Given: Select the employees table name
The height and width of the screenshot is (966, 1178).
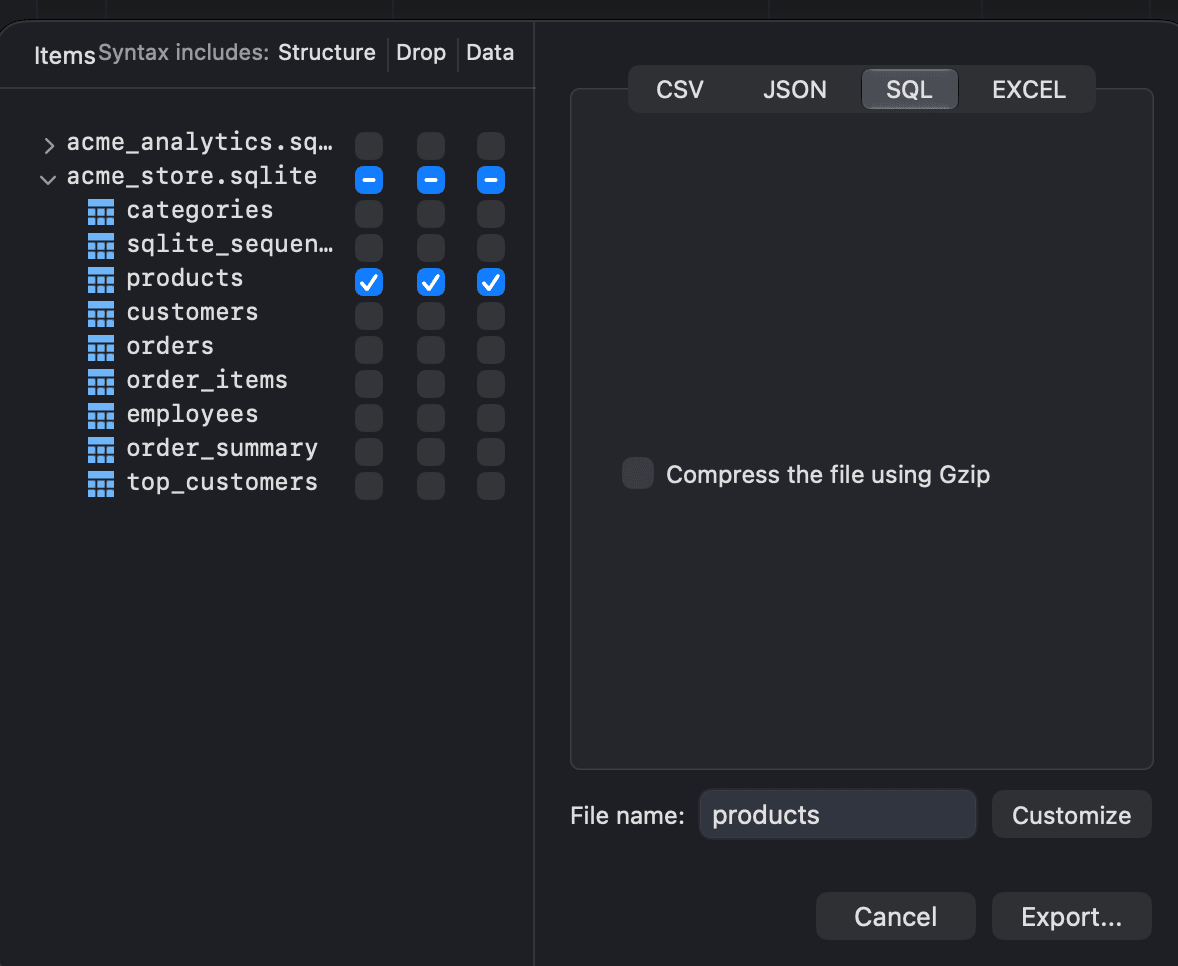Looking at the screenshot, I should (192, 415).
